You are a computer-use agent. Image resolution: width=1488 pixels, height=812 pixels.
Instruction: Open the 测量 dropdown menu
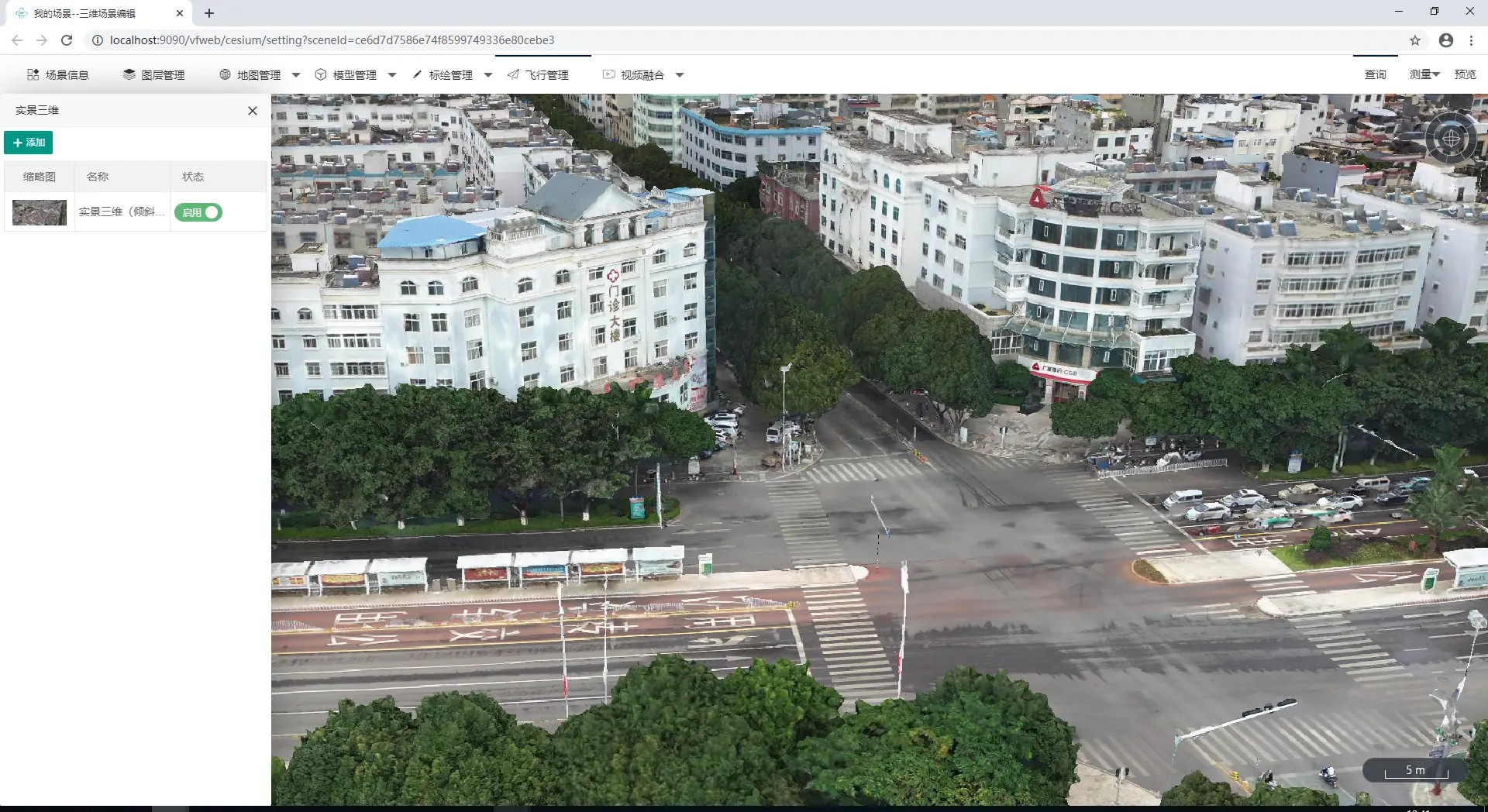pos(1424,74)
